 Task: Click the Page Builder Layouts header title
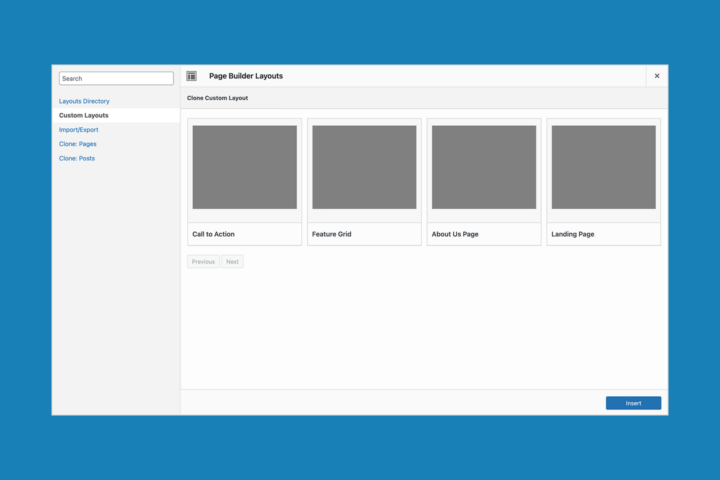(246, 76)
